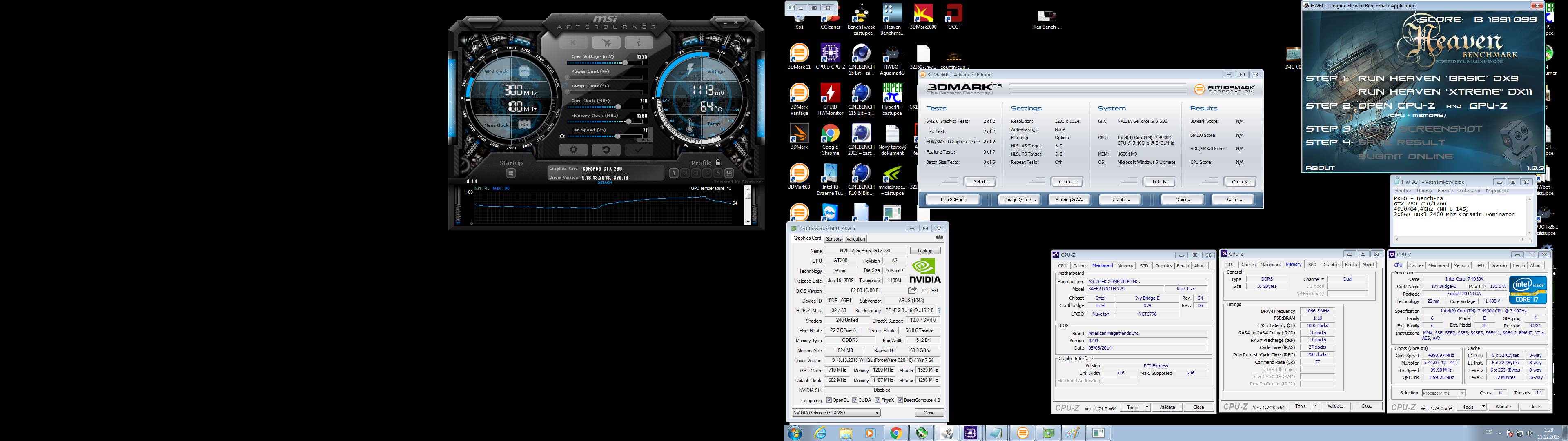This screenshot has width=1568, height=441.
Task: Open SPD tab in Mainboard CPU-Z window
Action: coord(1144,266)
